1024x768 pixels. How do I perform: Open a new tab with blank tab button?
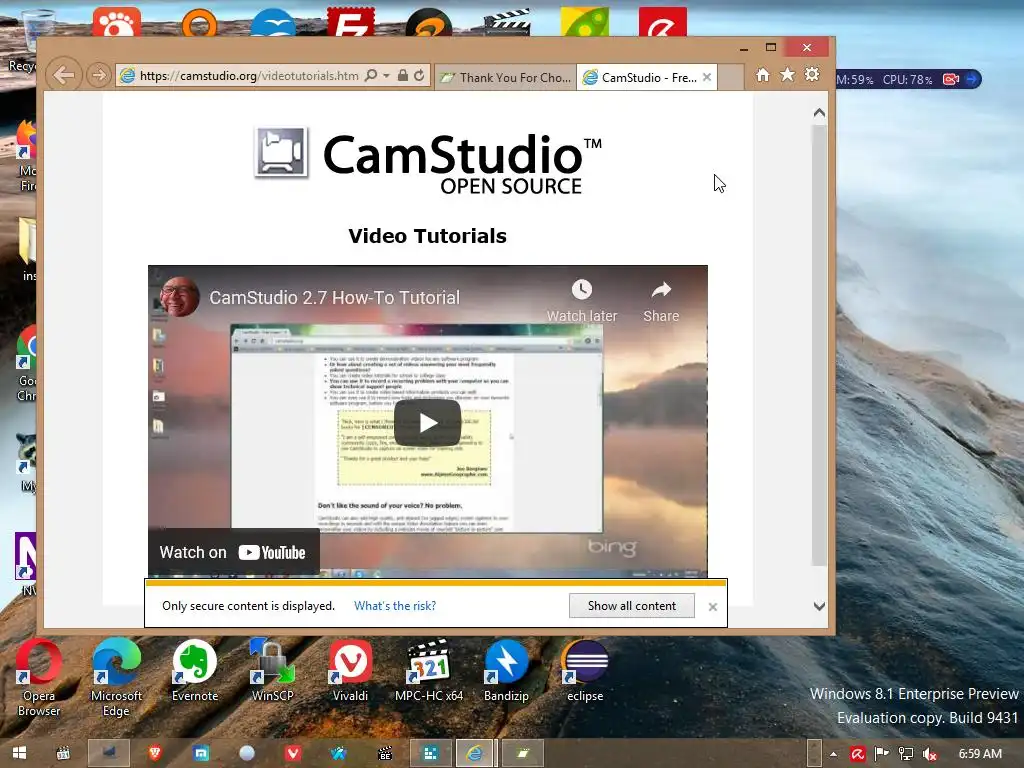731,78
